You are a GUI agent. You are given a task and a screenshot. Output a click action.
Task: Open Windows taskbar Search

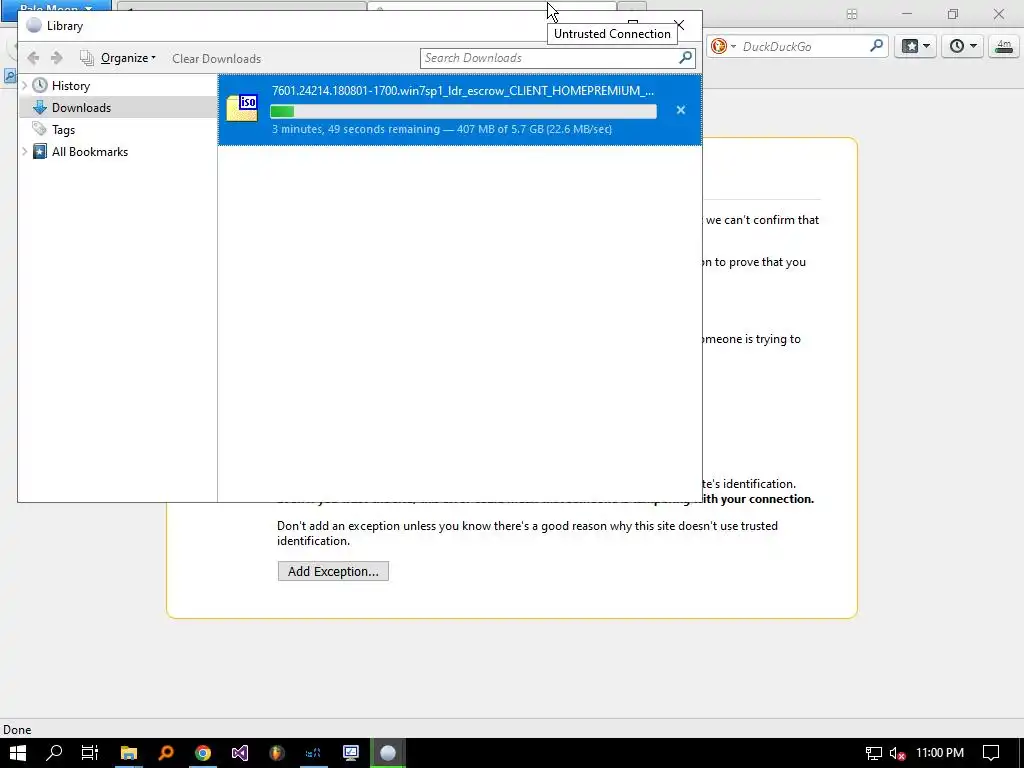coord(54,753)
